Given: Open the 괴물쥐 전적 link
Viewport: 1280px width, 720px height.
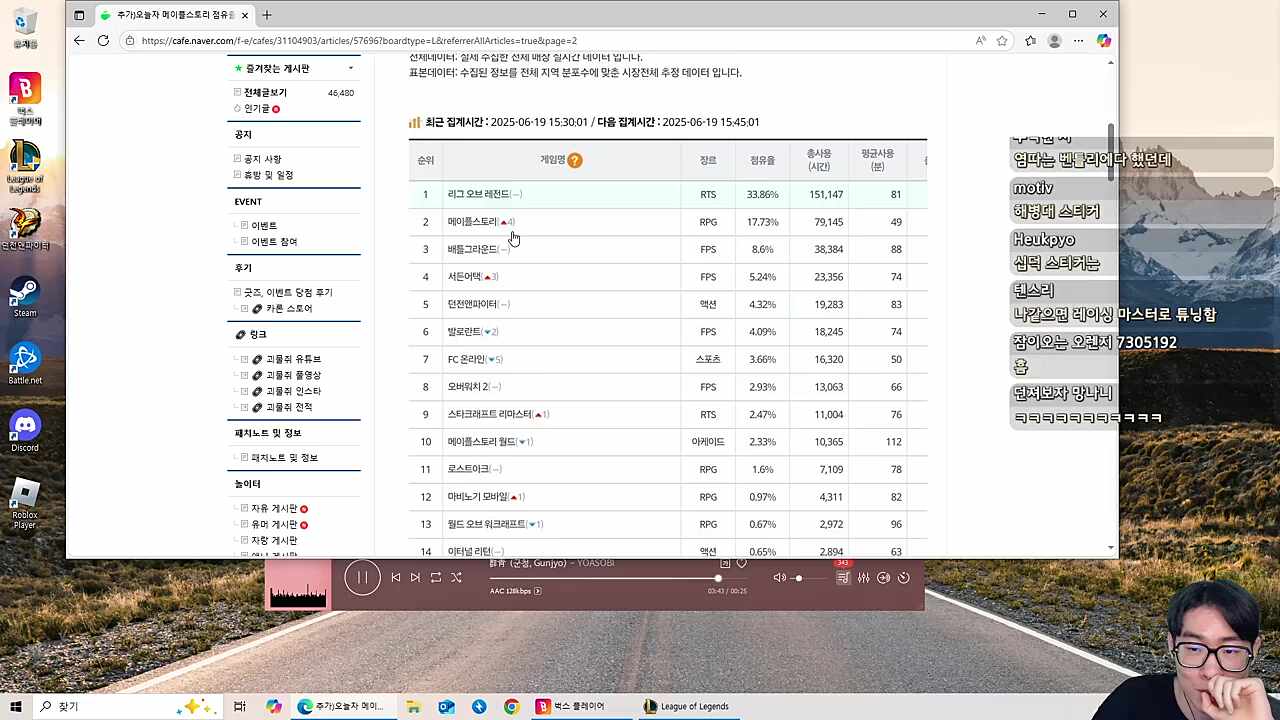Looking at the screenshot, I should [x=289, y=407].
